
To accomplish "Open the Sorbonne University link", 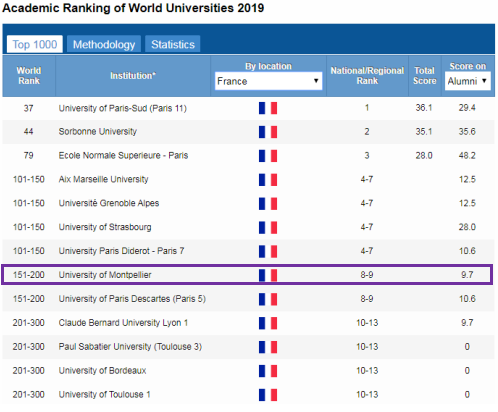I will [x=98, y=132].
